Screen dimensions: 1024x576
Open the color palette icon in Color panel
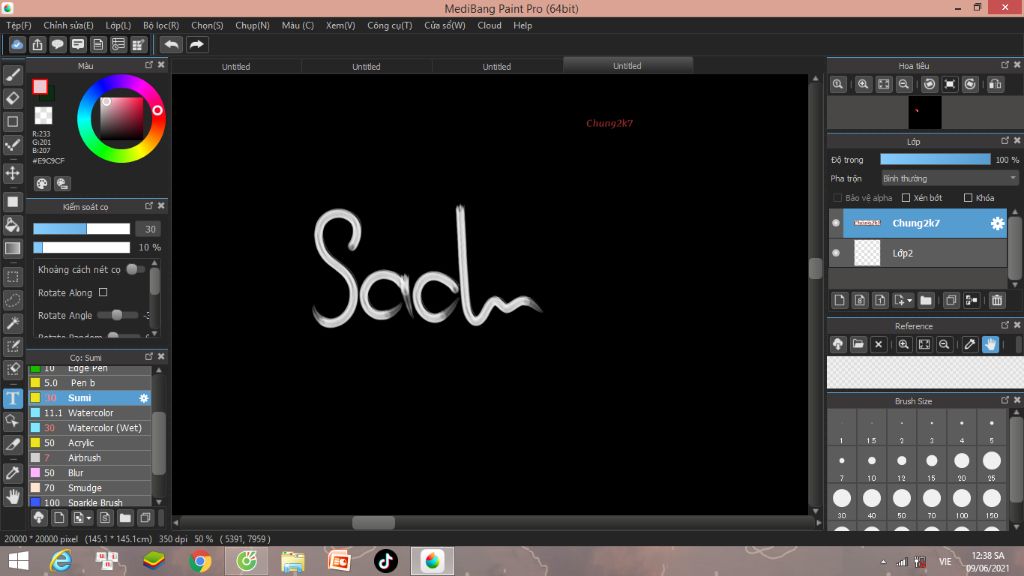(x=42, y=184)
